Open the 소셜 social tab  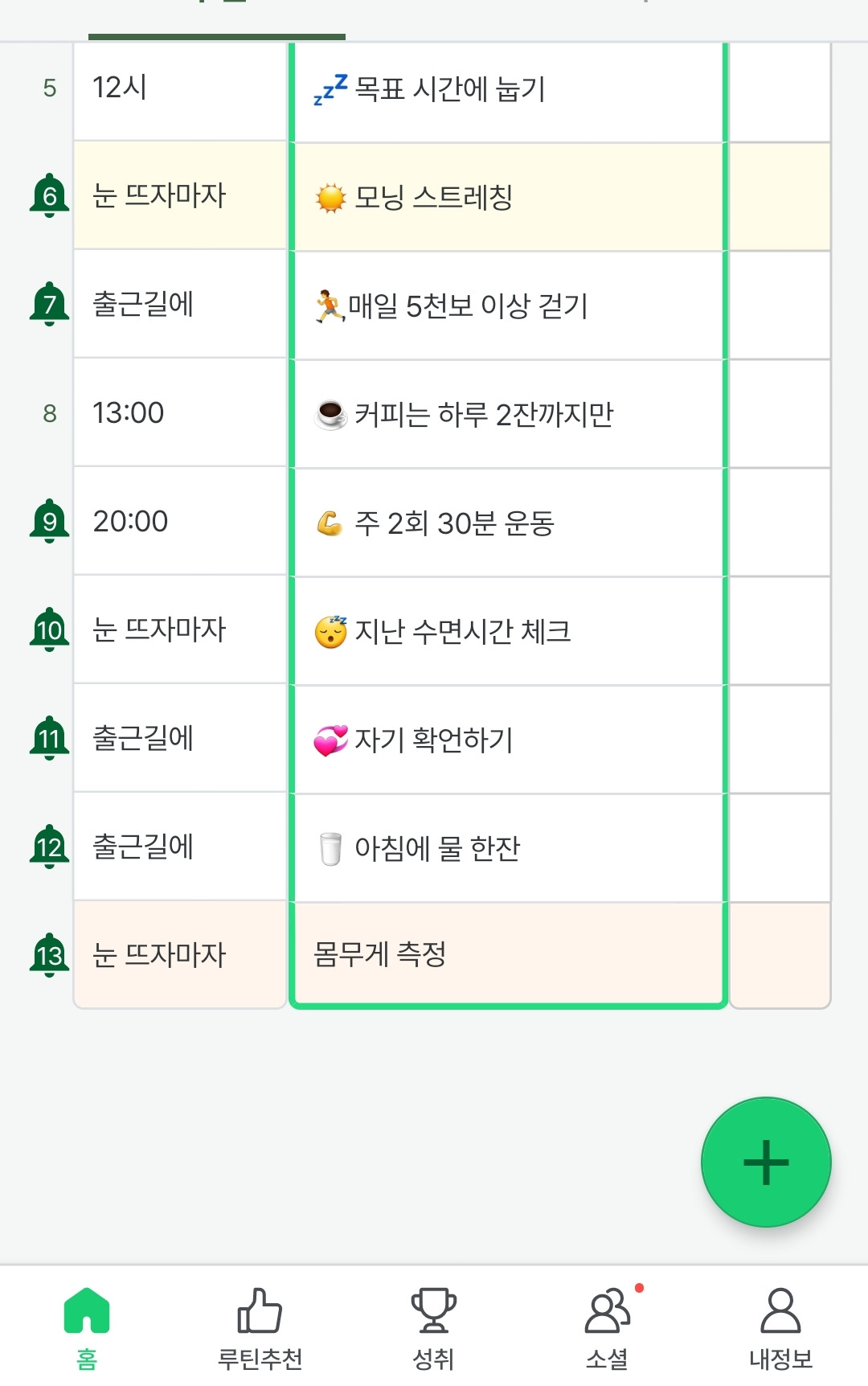click(608, 1327)
